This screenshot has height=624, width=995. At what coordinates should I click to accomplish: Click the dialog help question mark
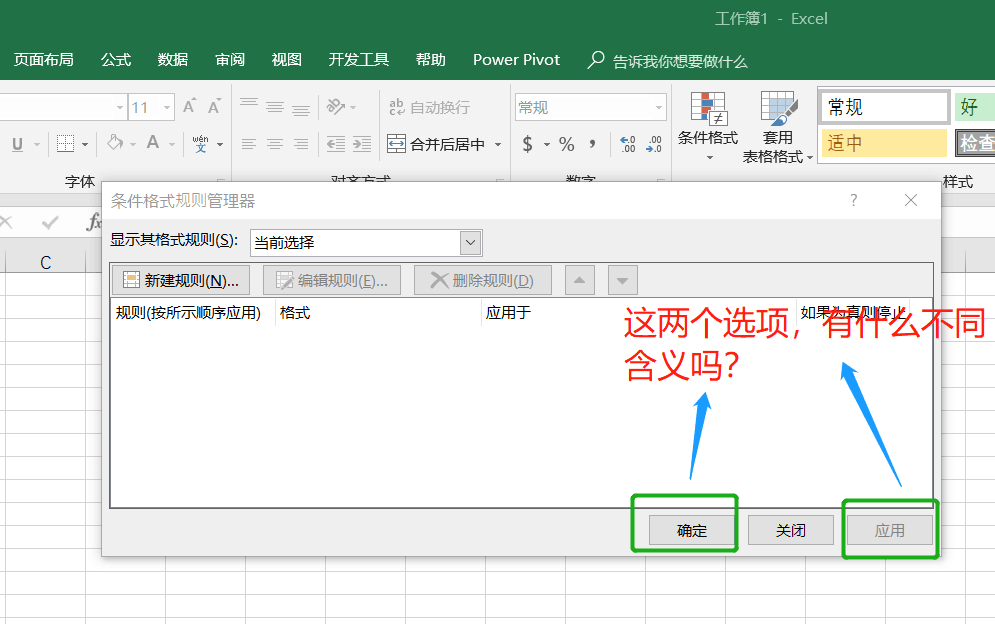[853, 201]
